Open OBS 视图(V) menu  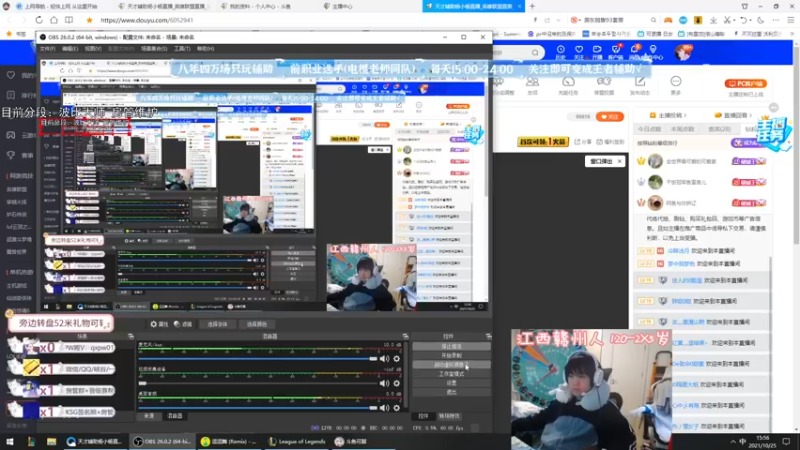pos(93,48)
